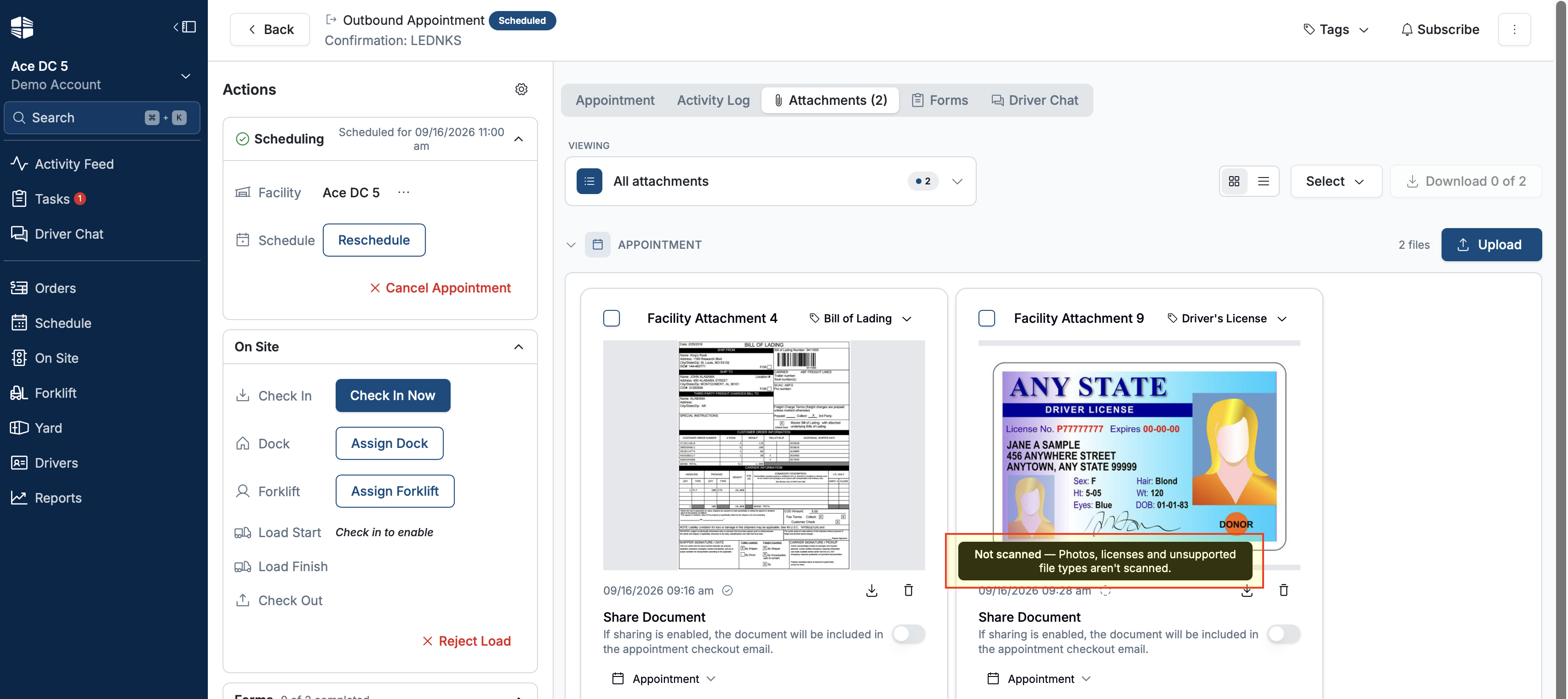Switch to the Activity Log tab

[713, 100]
